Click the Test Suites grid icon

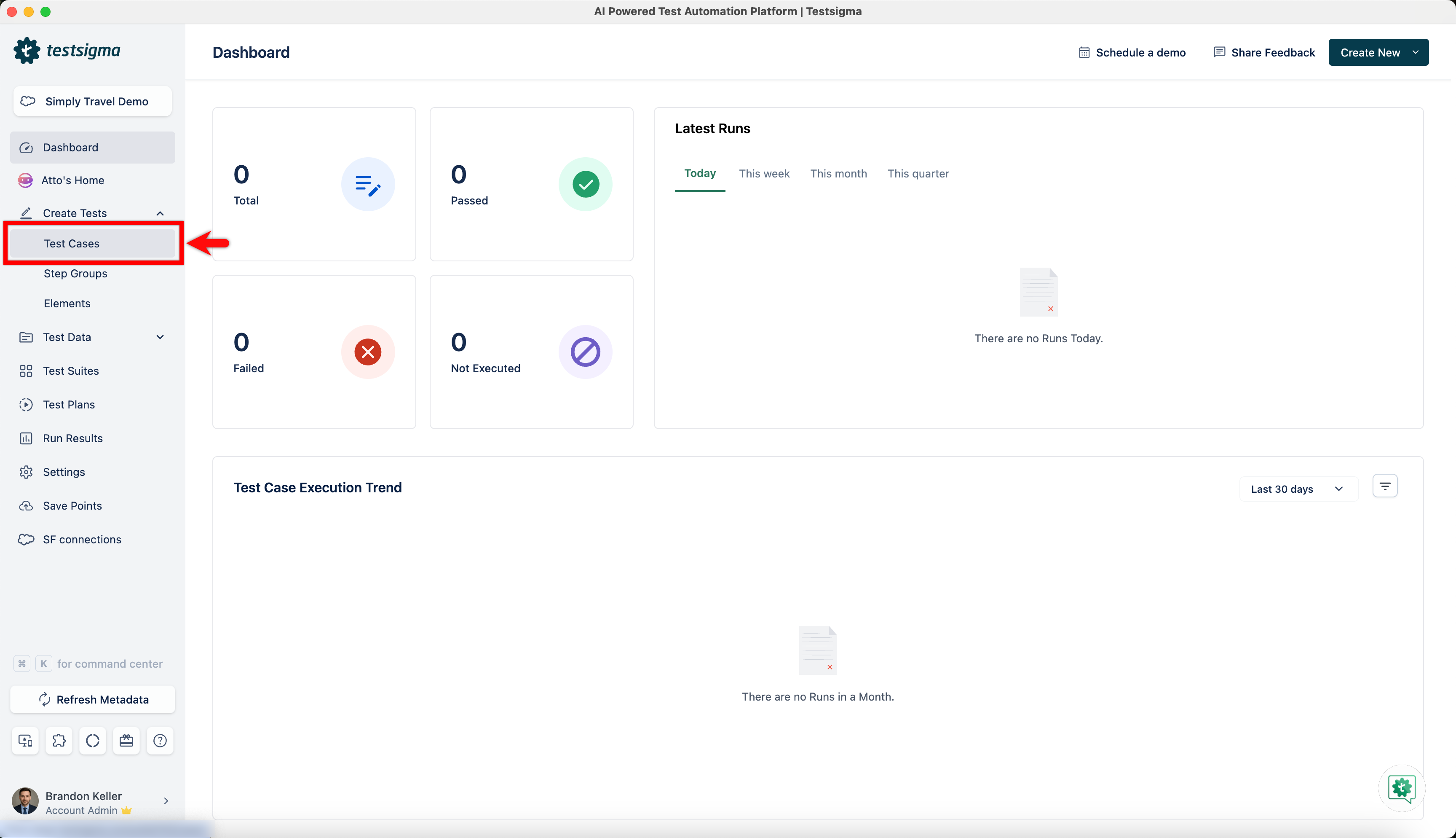[x=26, y=371]
